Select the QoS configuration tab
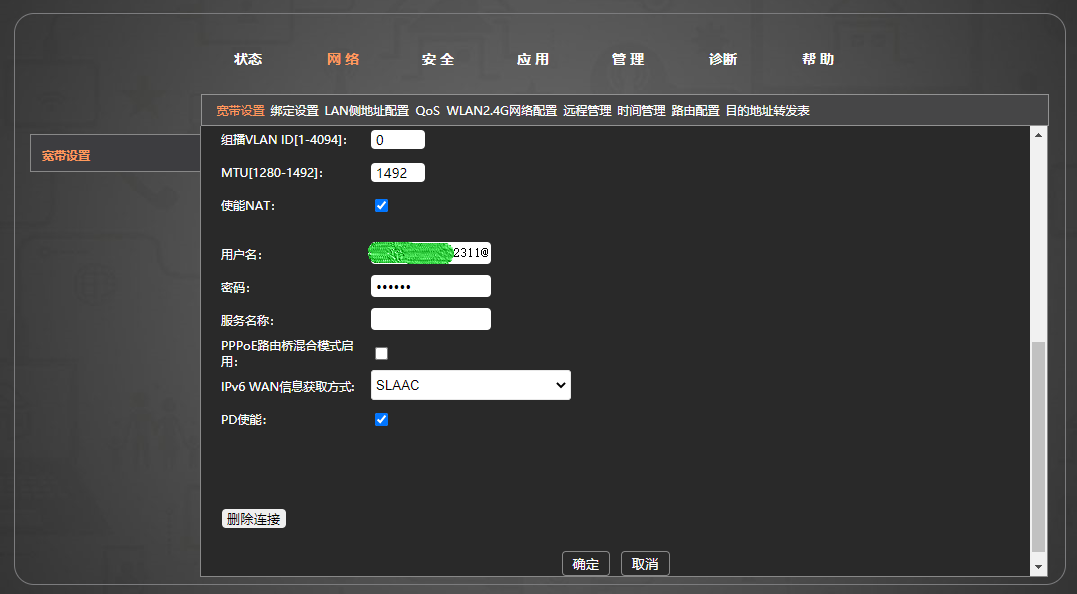The width and height of the screenshot is (1077, 594). 429,111
